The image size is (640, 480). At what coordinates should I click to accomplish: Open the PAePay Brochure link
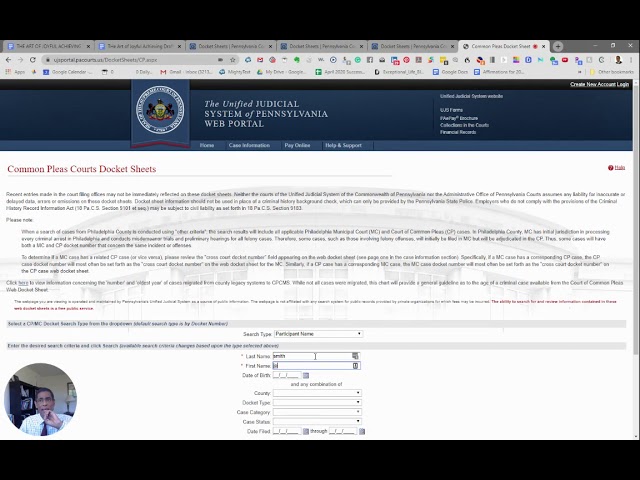click(459, 118)
